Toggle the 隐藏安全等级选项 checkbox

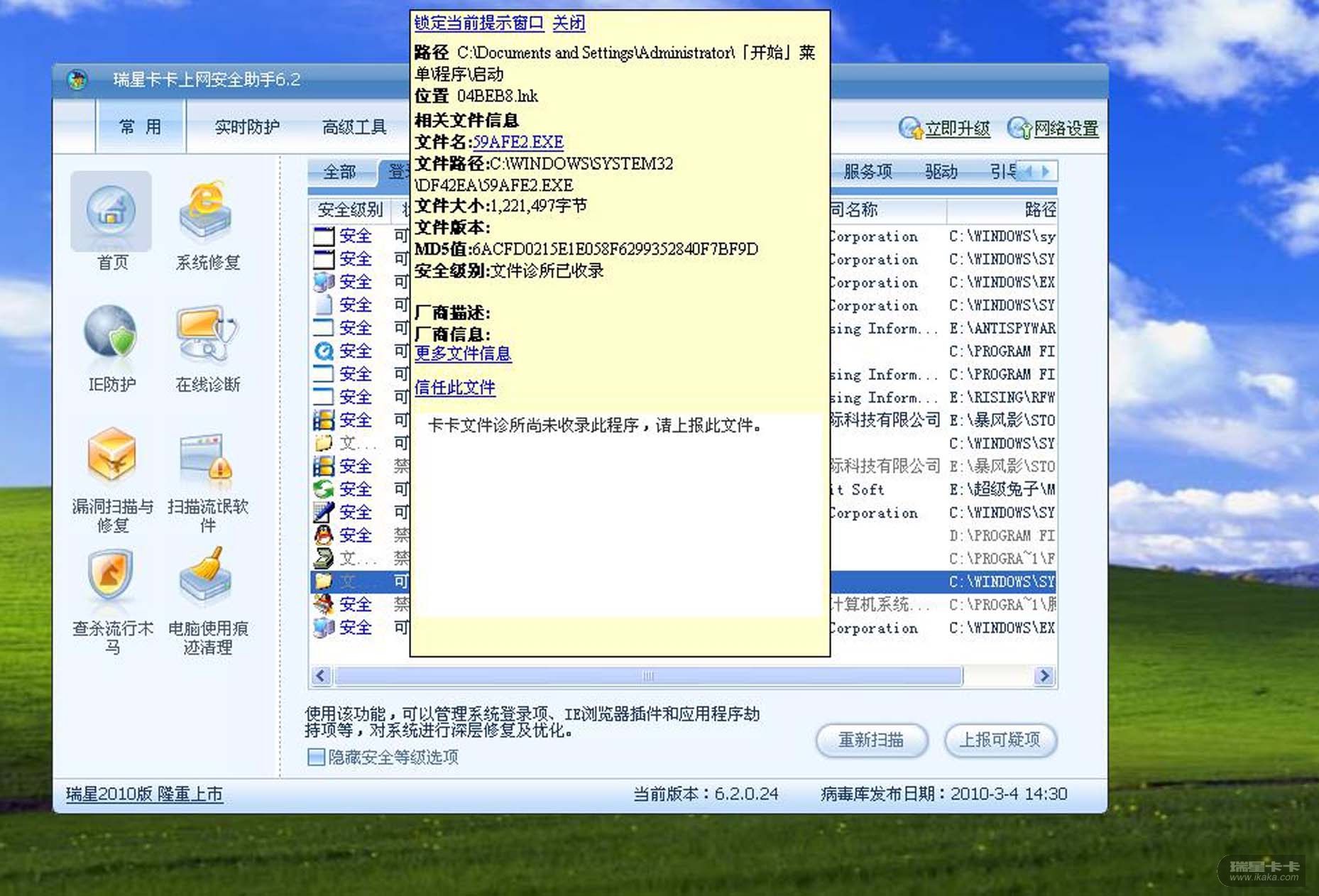[316, 757]
